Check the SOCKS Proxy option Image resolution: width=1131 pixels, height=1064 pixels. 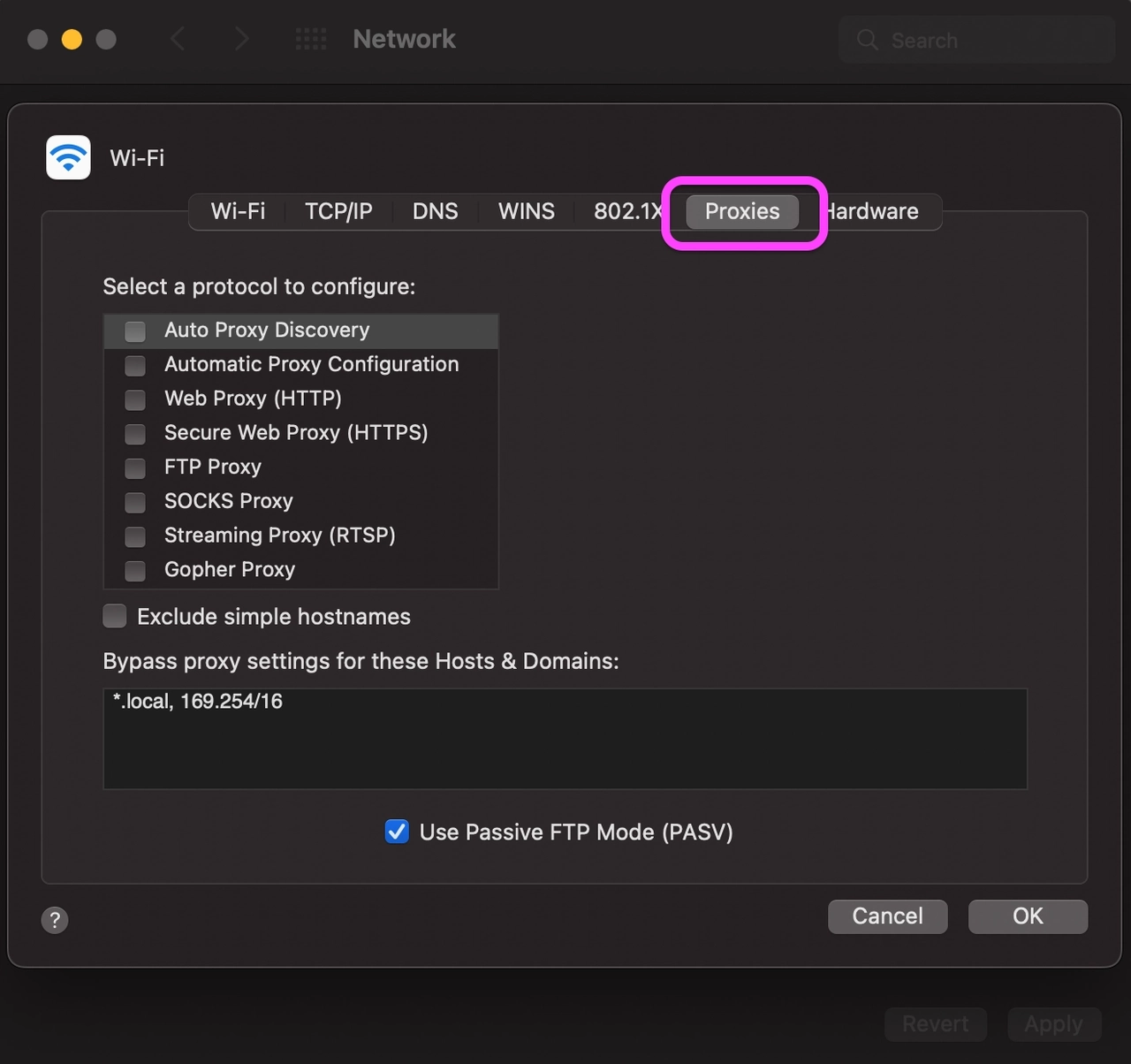tap(134, 502)
